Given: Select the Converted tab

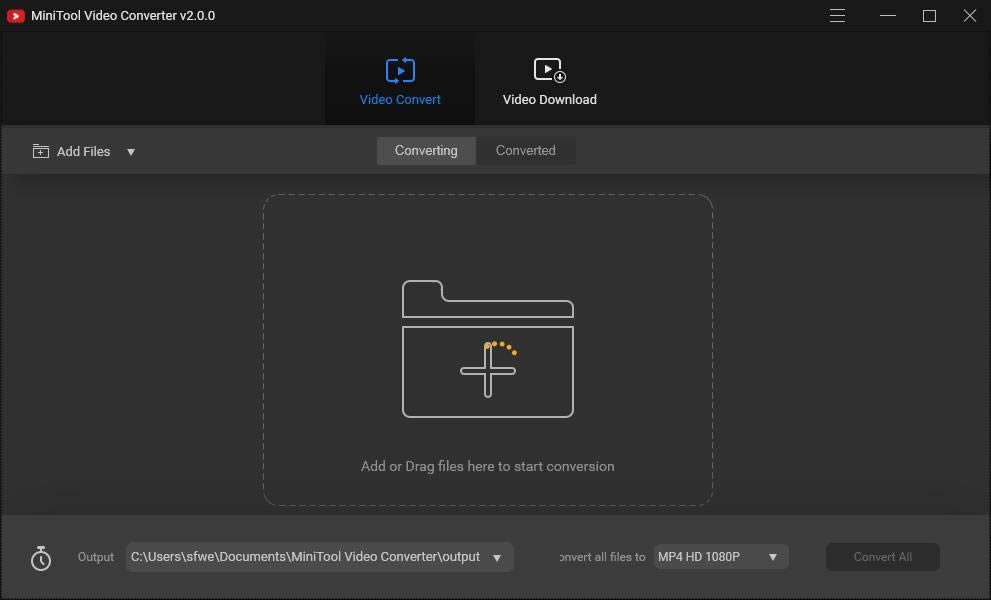Looking at the screenshot, I should 525,150.
